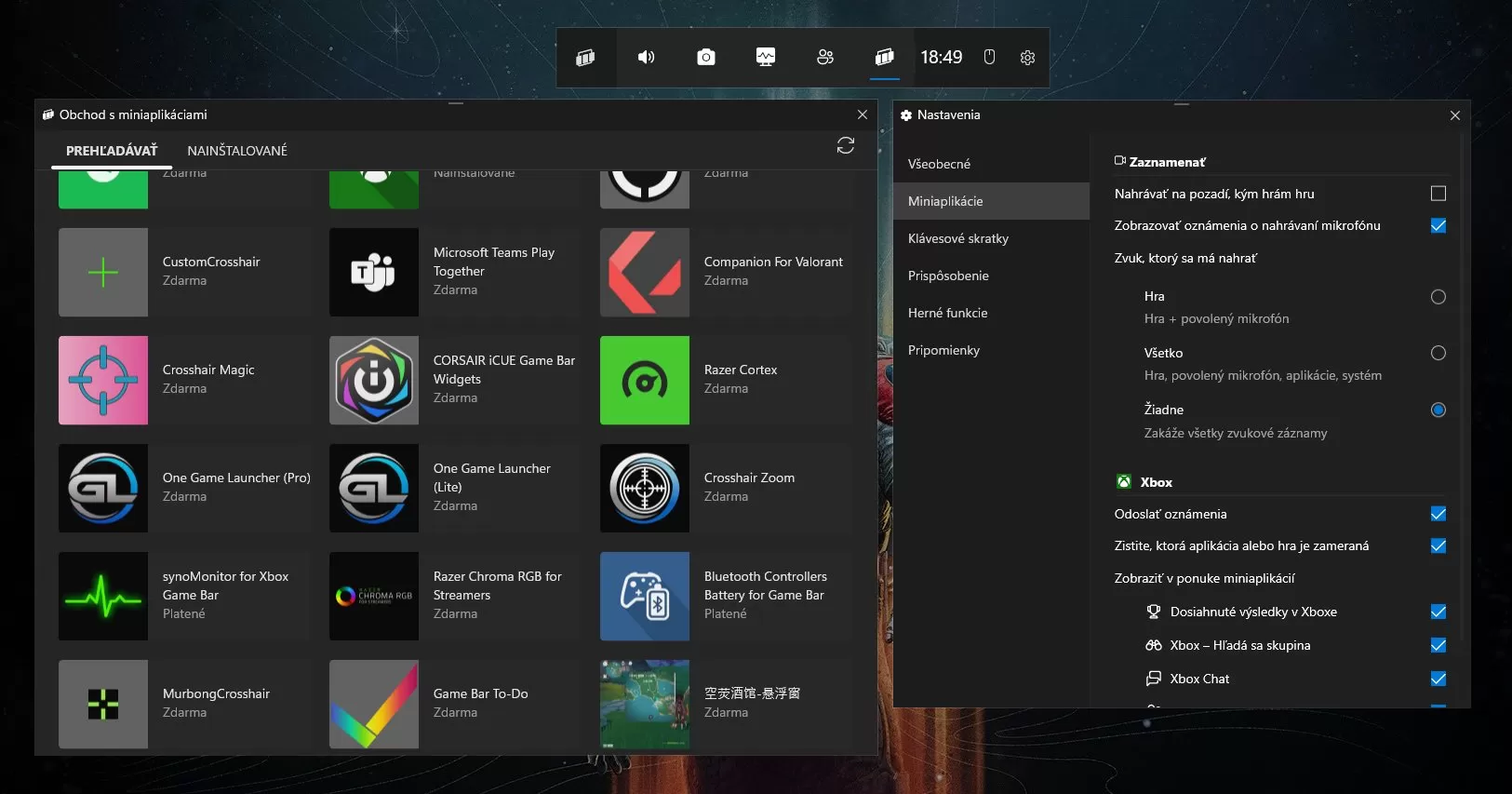Open the Razer Cortex widget icon
Screen dimensions: 1512x794
point(645,381)
